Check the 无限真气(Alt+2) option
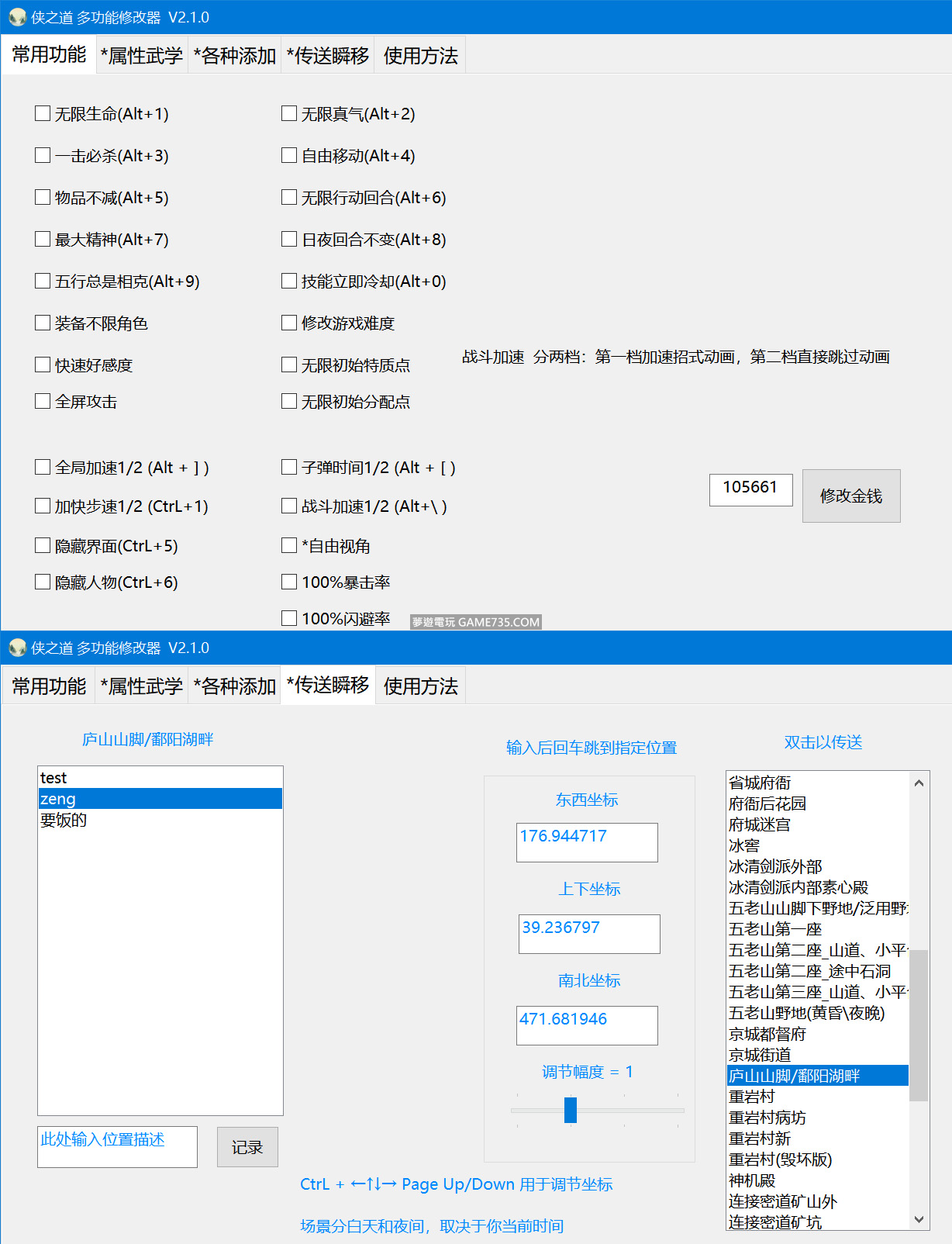Image resolution: width=952 pixels, height=1244 pixels. pyautogui.click(x=289, y=114)
